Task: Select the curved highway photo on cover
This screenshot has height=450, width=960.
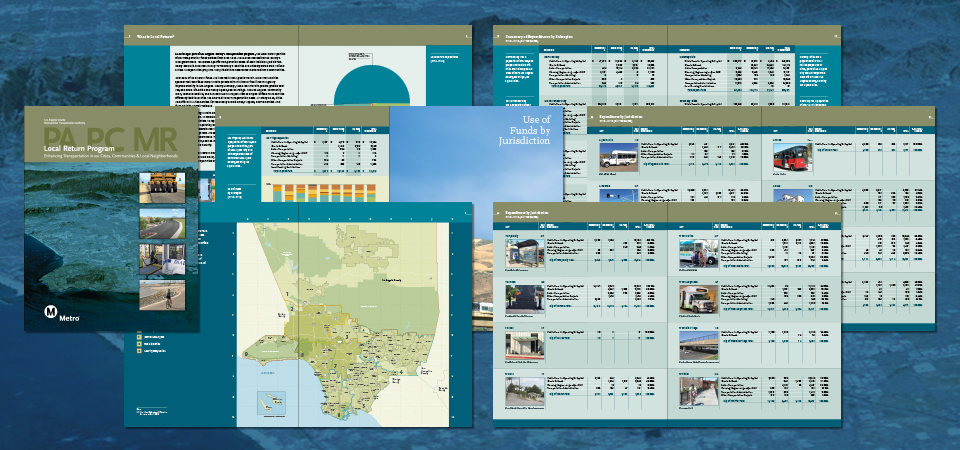Action: [x=161, y=222]
